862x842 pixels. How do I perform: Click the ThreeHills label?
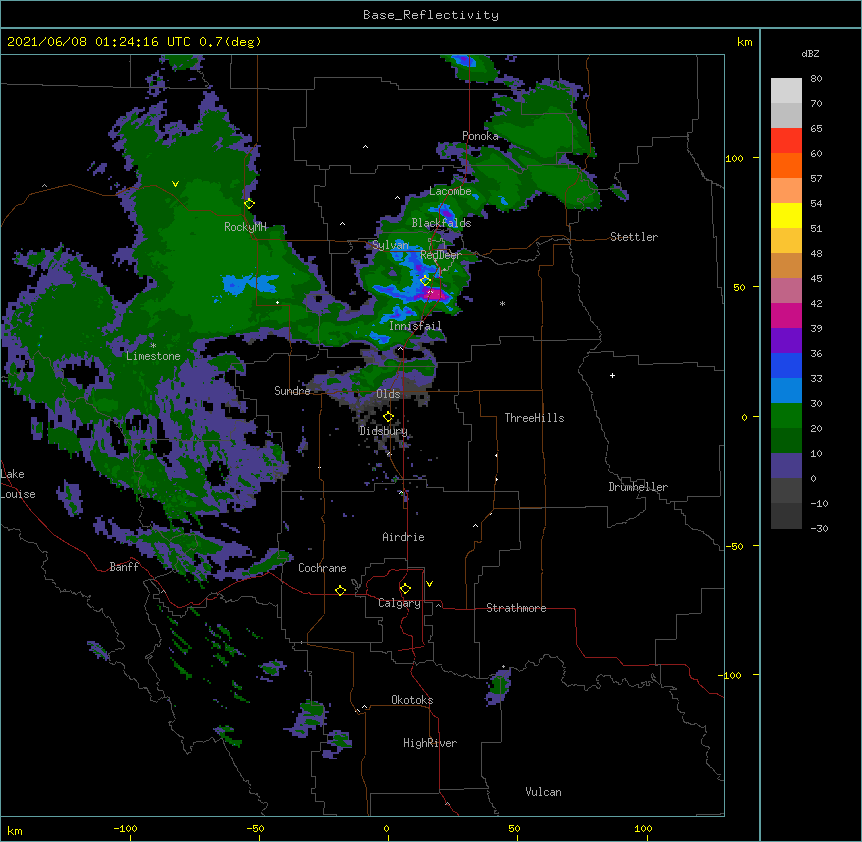[534, 418]
